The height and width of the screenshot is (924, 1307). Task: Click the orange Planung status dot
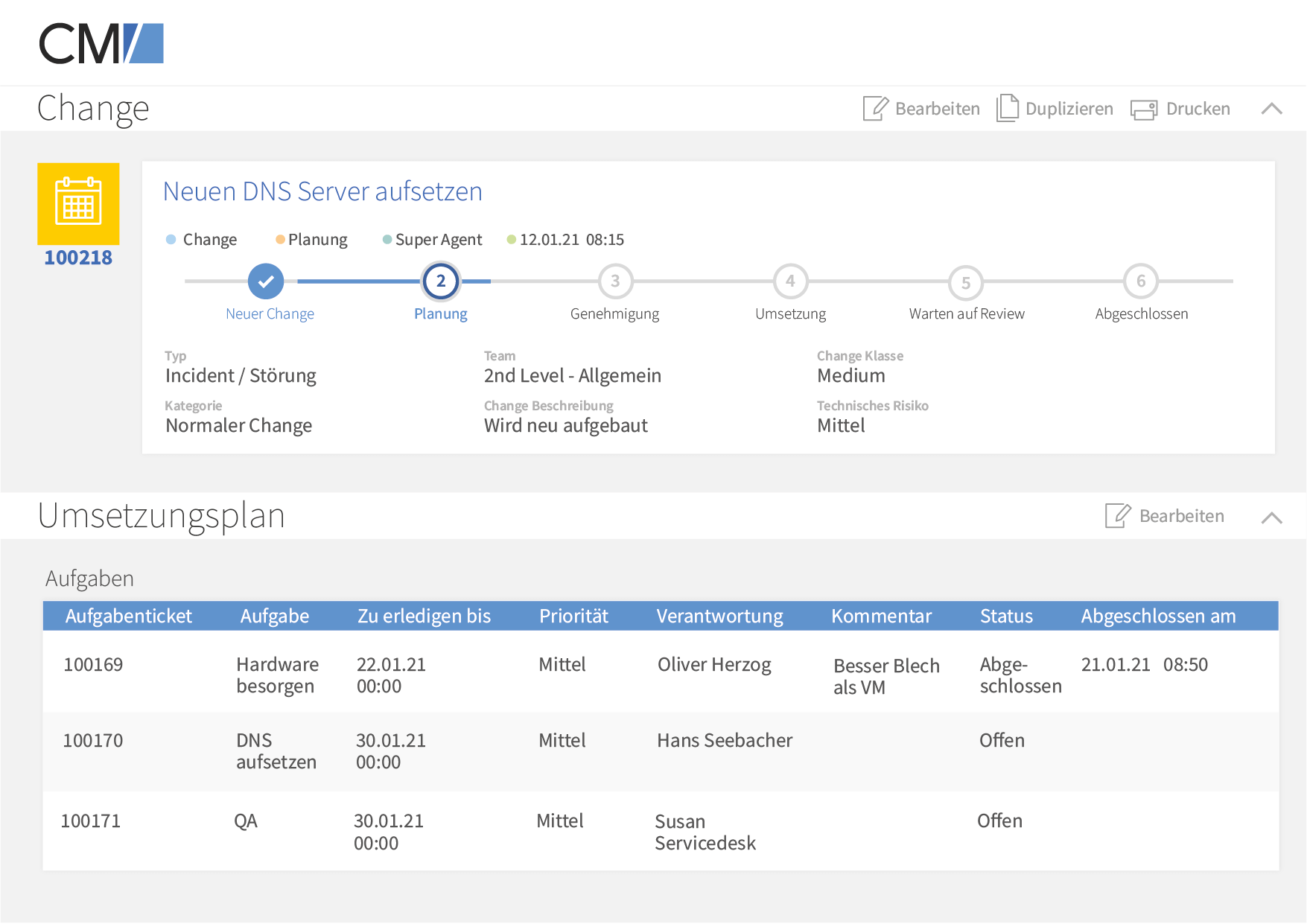click(281, 239)
